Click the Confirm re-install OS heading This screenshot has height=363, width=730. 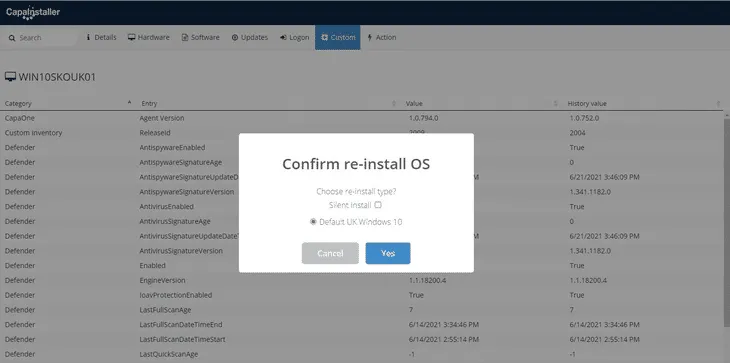tap(356, 164)
